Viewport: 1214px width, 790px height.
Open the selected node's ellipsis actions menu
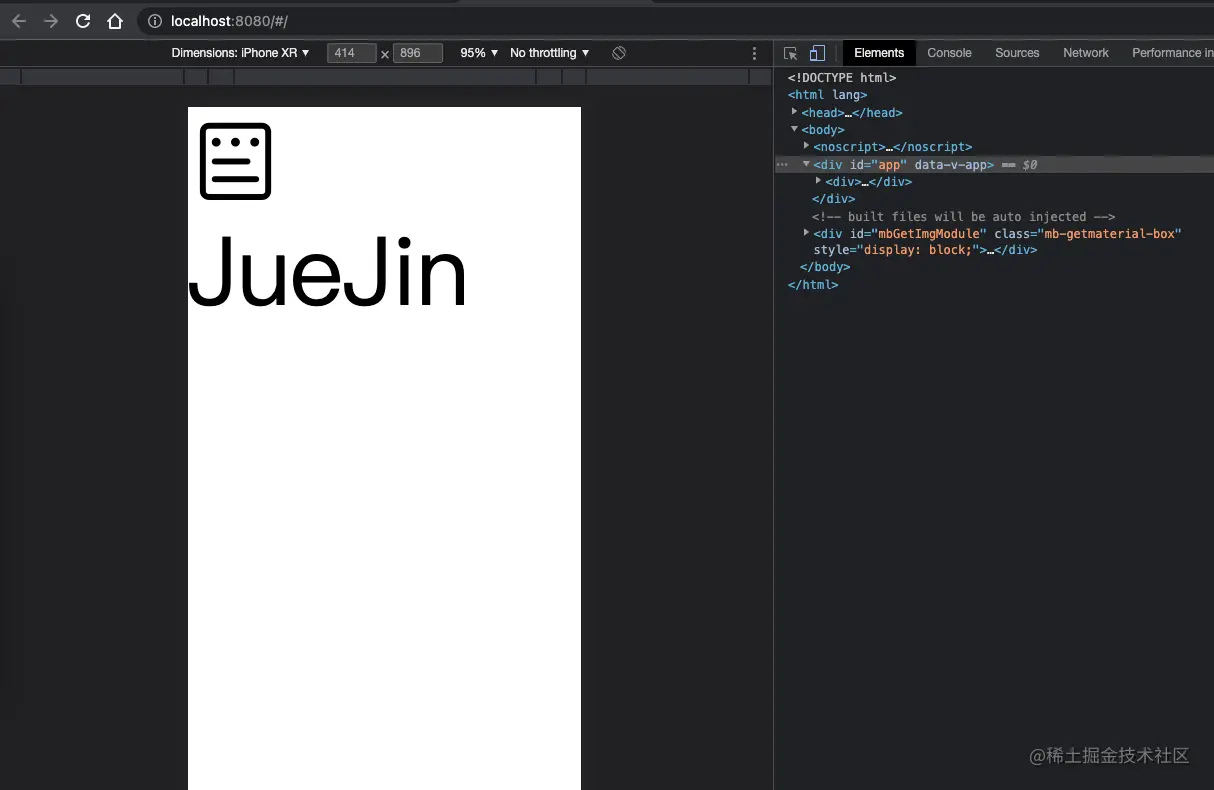click(x=782, y=164)
